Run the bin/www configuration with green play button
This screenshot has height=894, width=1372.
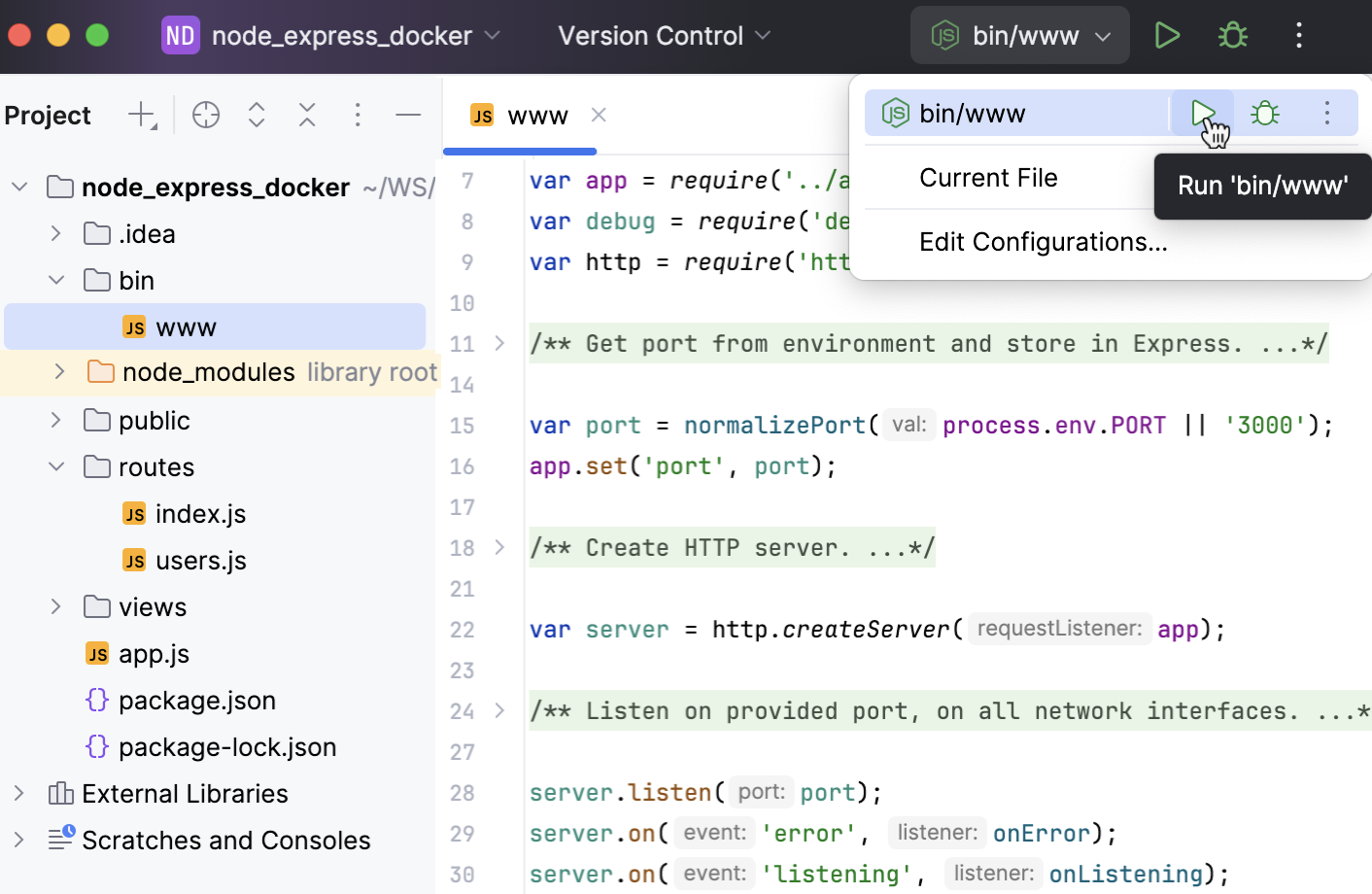[1167, 35]
